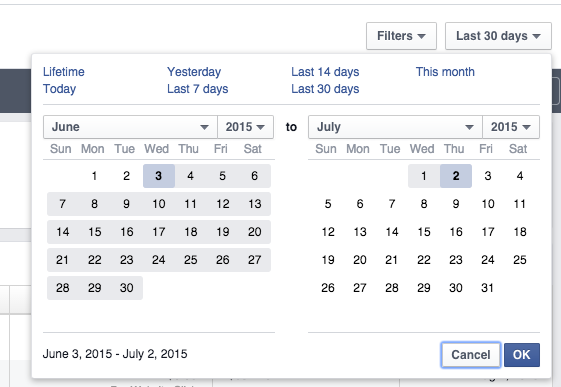Screen dimensions: 561x387
Task: Select July 14 in end calendar
Action: click(392, 232)
